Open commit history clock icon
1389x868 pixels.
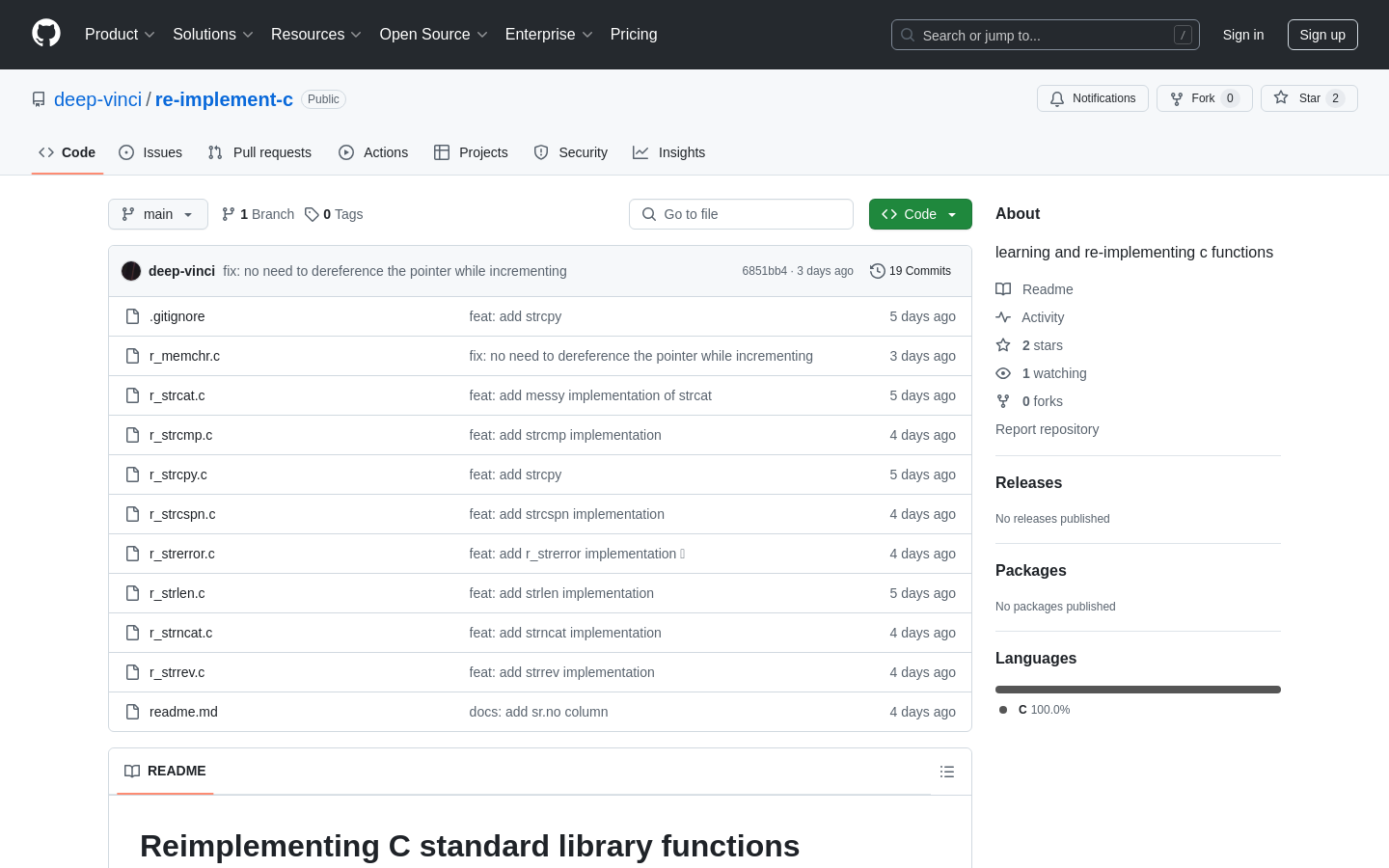click(x=877, y=271)
